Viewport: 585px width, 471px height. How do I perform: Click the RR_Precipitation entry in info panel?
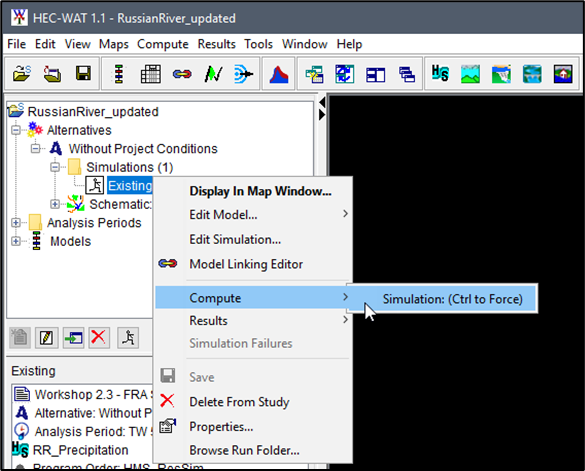point(81,450)
